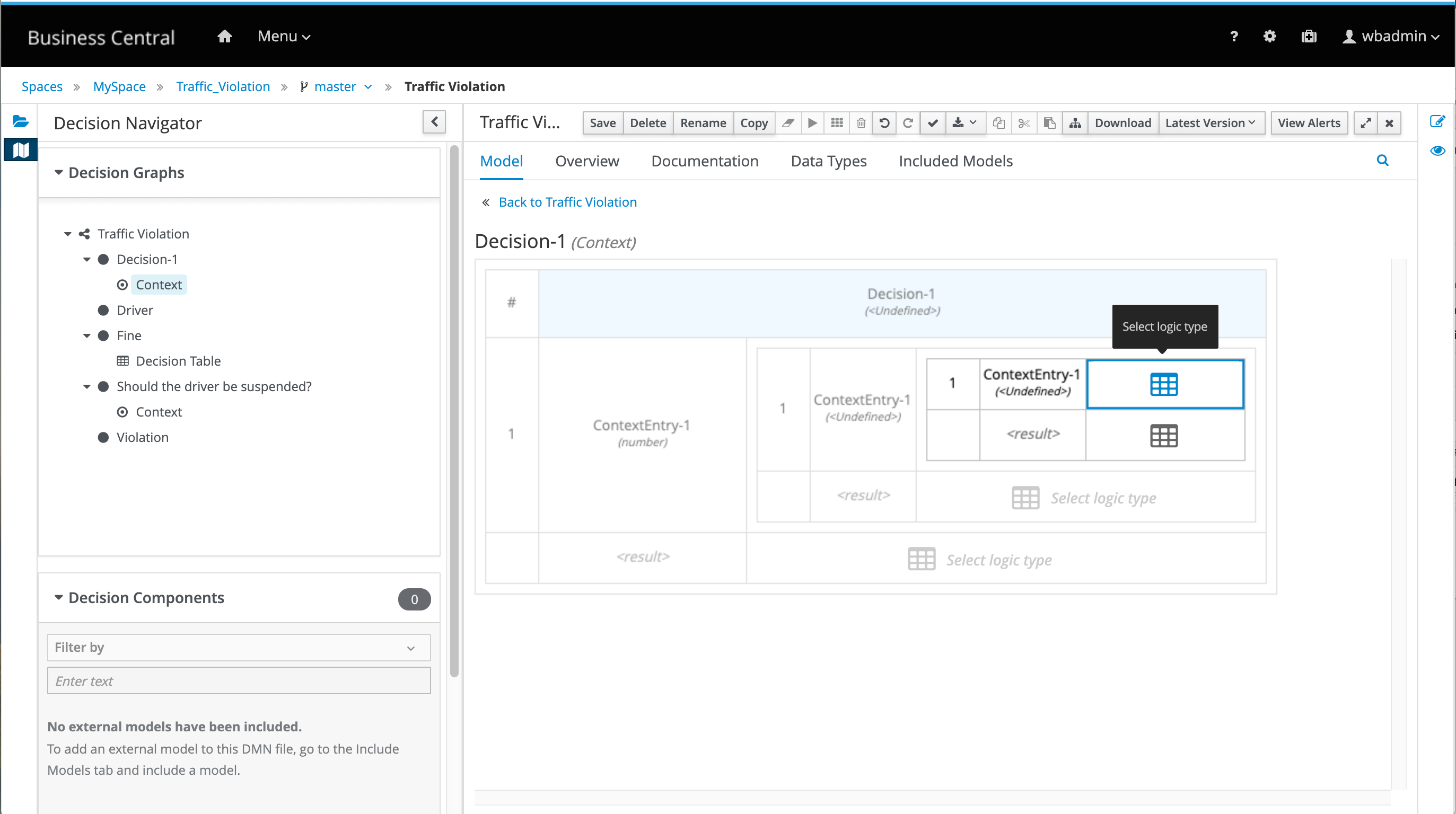The image size is (1456, 814).
Task: Open the Filter by dropdown
Action: coord(239,648)
